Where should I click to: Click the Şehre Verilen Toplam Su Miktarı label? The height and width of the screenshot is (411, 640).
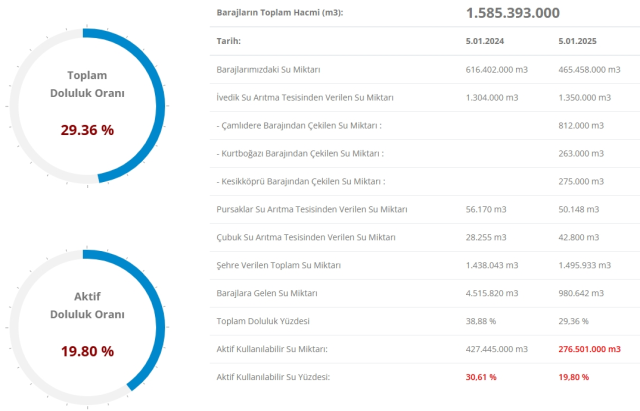tap(279, 265)
